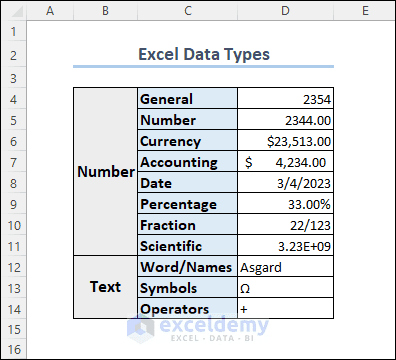This screenshot has width=396, height=360.
Task: Click the 'Date' label cell
Action: click(188, 183)
